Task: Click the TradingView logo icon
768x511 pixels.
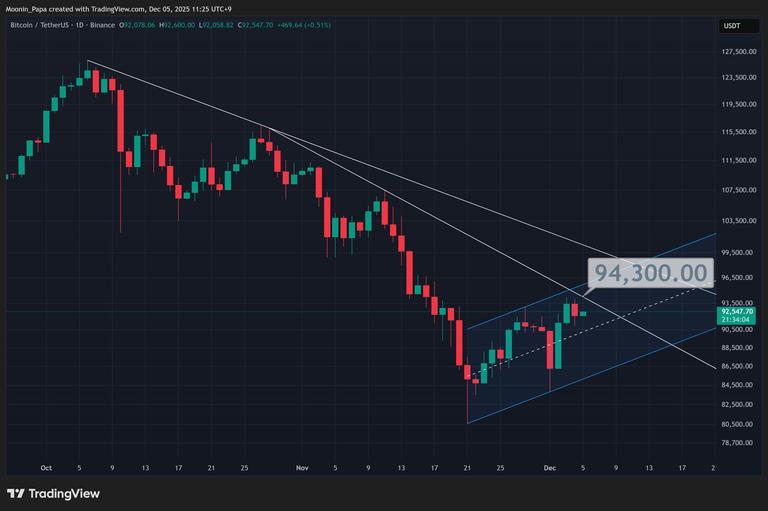Action: pos(16,493)
